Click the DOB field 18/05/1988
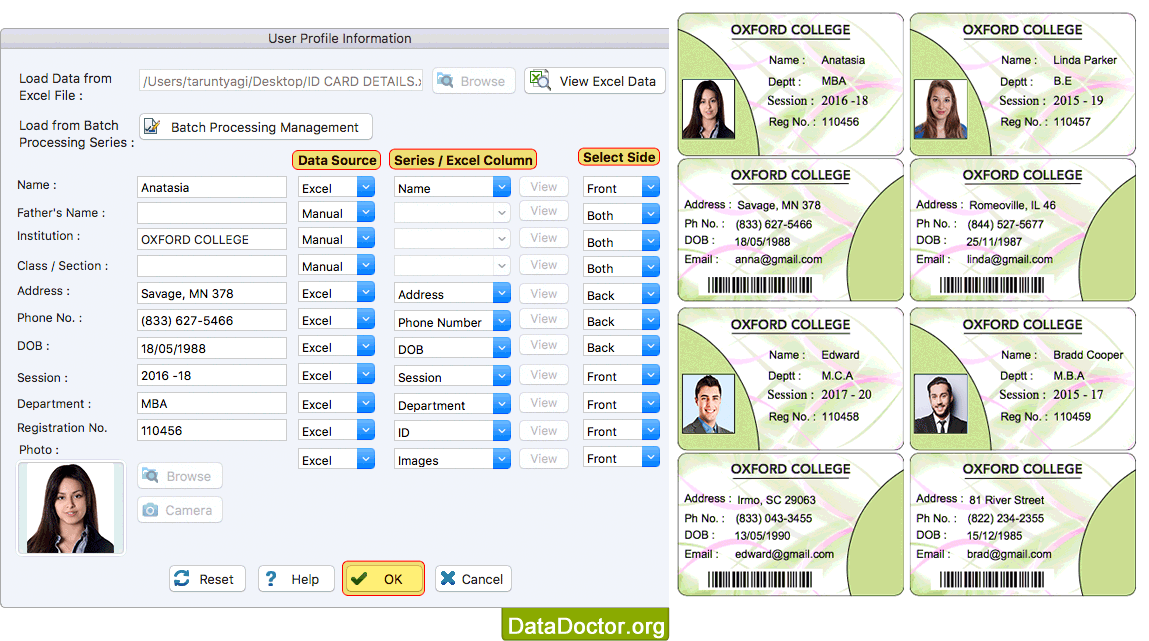The height and width of the screenshot is (641, 1149). pos(212,348)
